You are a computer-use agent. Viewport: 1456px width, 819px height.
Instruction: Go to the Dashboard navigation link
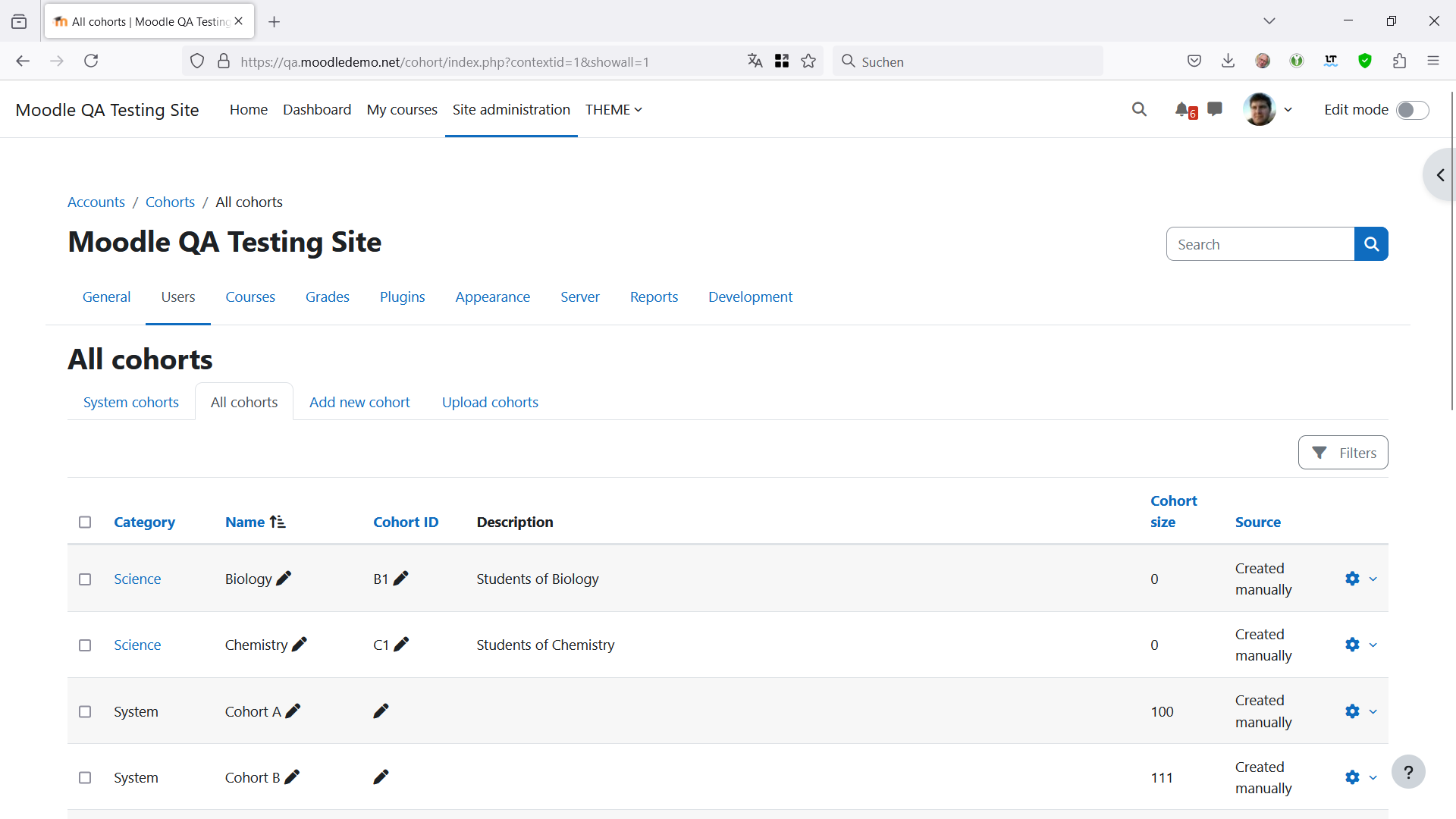coord(317,110)
